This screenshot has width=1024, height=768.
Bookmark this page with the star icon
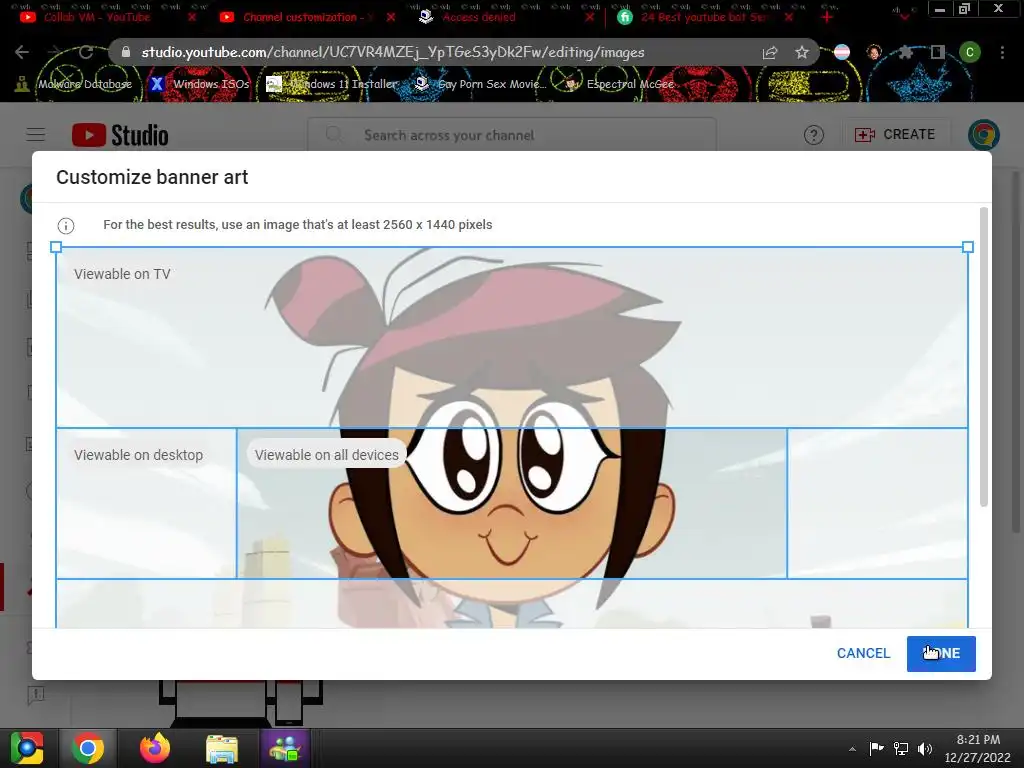[802, 52]
